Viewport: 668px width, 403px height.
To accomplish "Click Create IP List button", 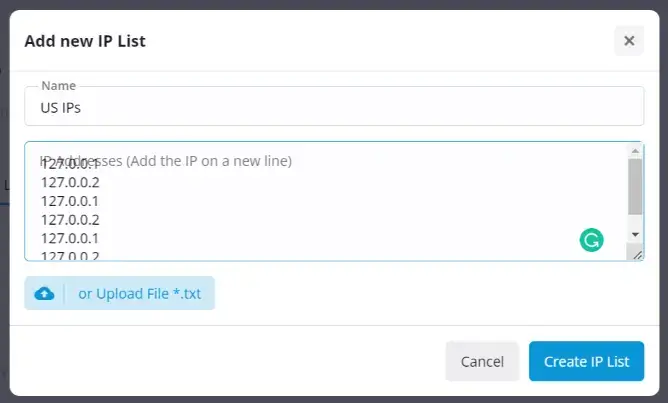I will [x=586, y=361].
